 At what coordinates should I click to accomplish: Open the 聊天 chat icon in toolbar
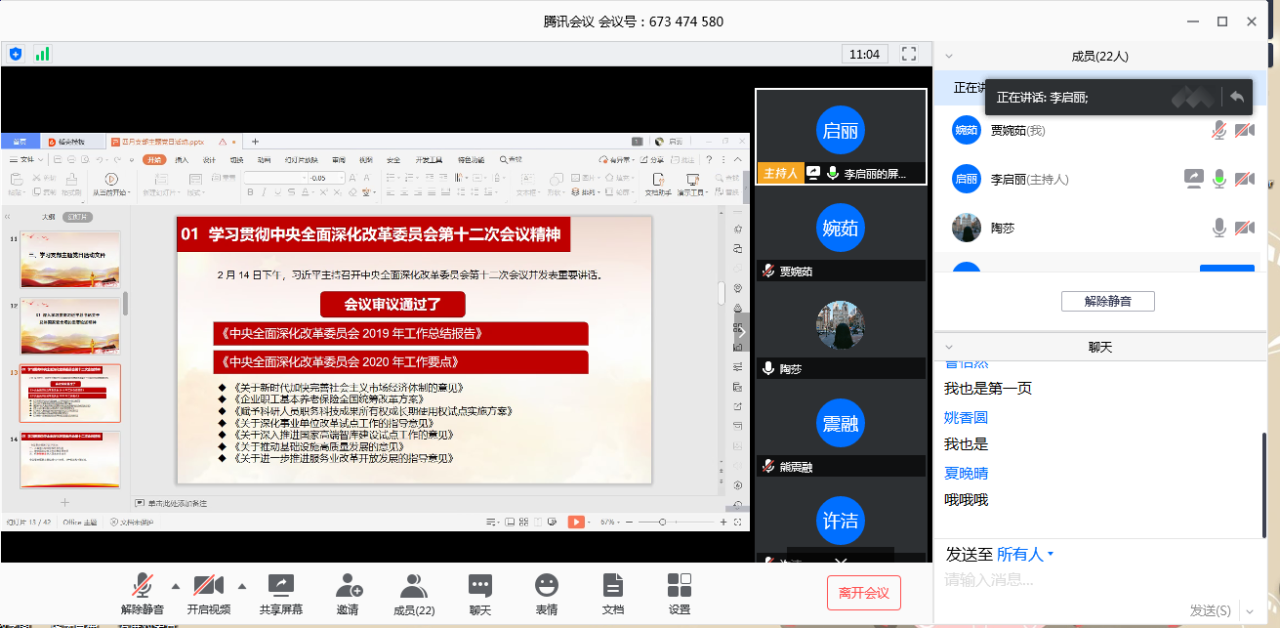click(x=480, y=586)
